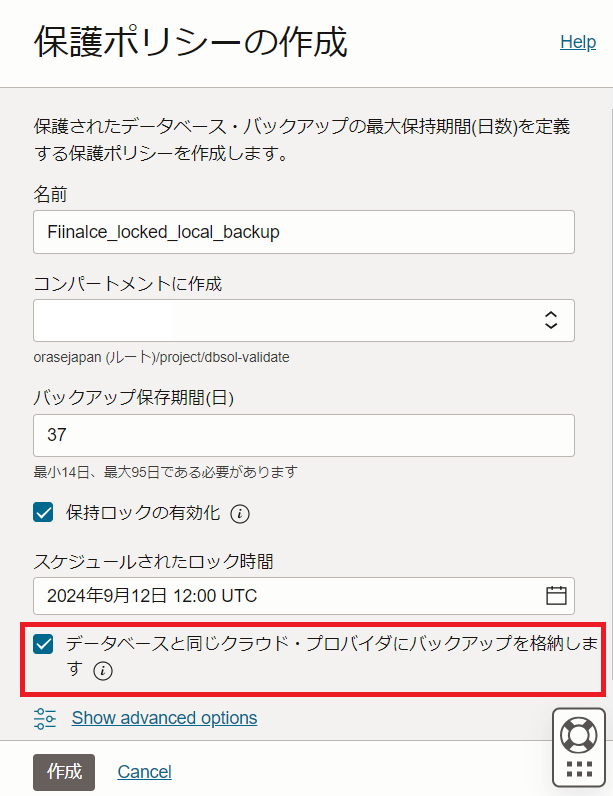Click the Cancel link

pyautogui.click(x=144, y=771)
